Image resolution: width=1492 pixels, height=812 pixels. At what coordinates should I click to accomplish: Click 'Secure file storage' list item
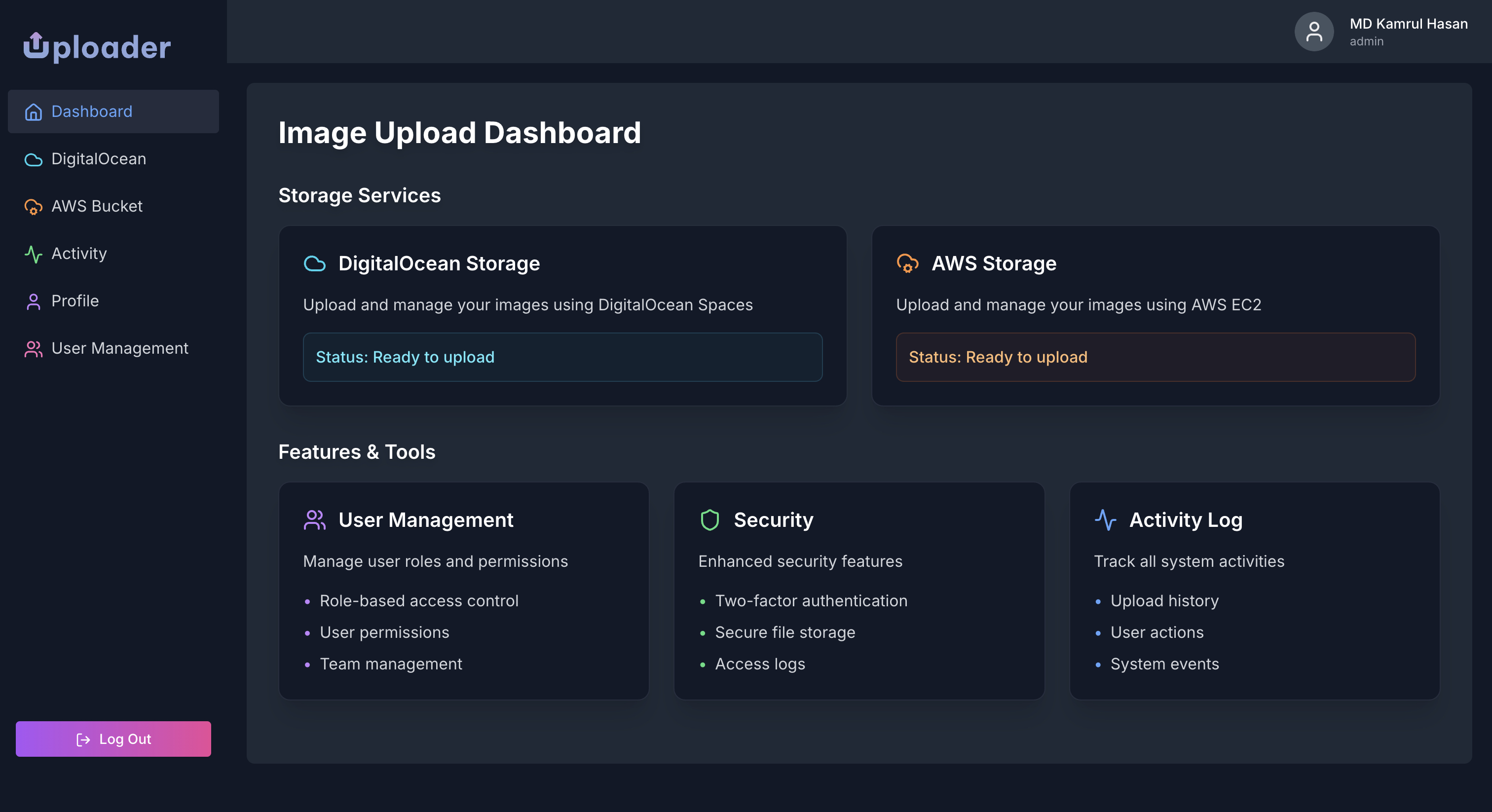(785, 632)
